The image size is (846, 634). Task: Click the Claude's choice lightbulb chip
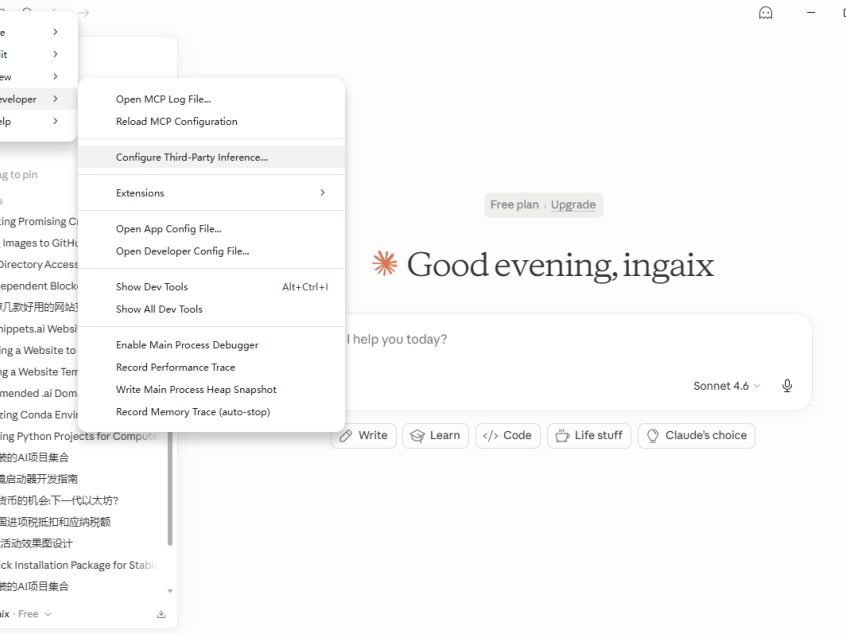pos(697,435)
